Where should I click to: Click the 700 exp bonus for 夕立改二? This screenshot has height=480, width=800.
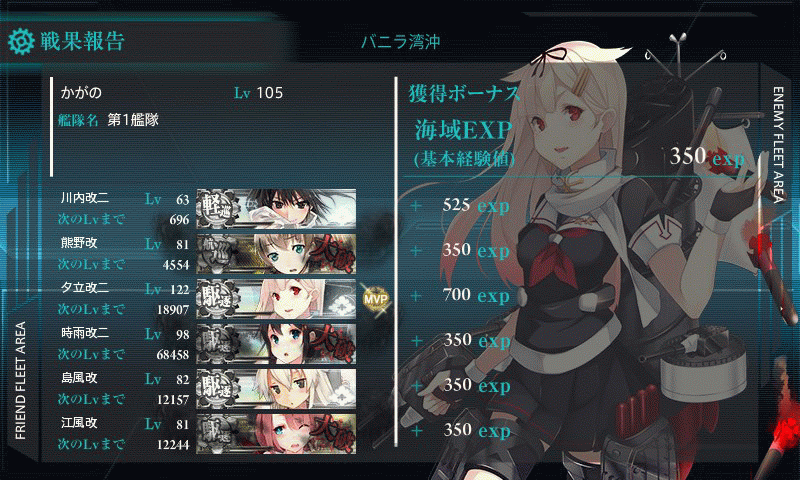click(476, 295)
